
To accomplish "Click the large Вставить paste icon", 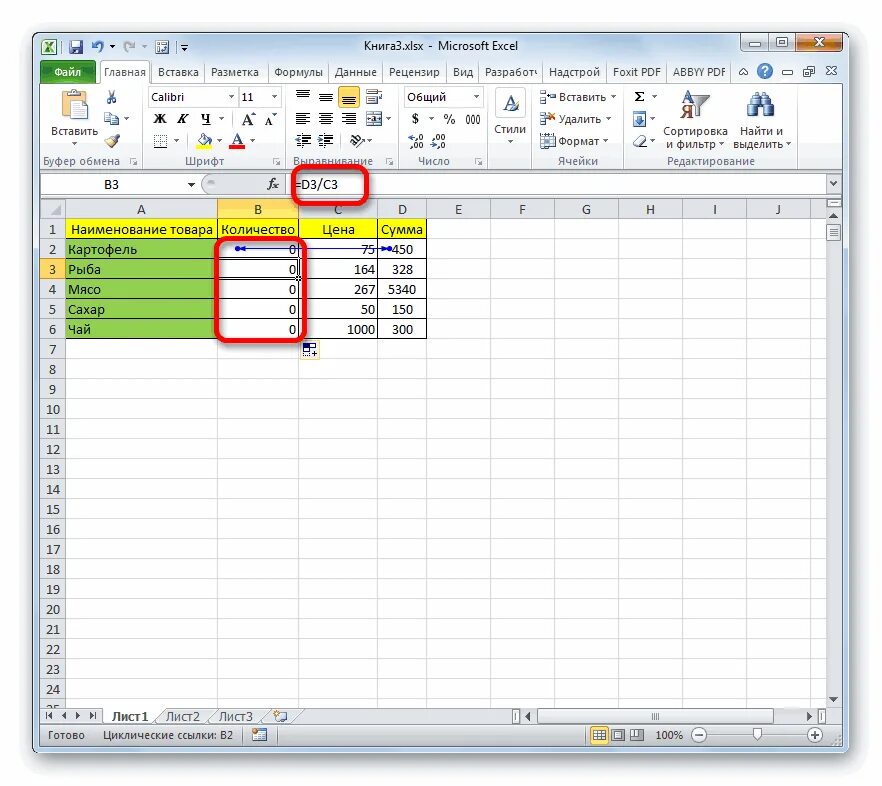I will pyautogui.click(x=75, y=106).
